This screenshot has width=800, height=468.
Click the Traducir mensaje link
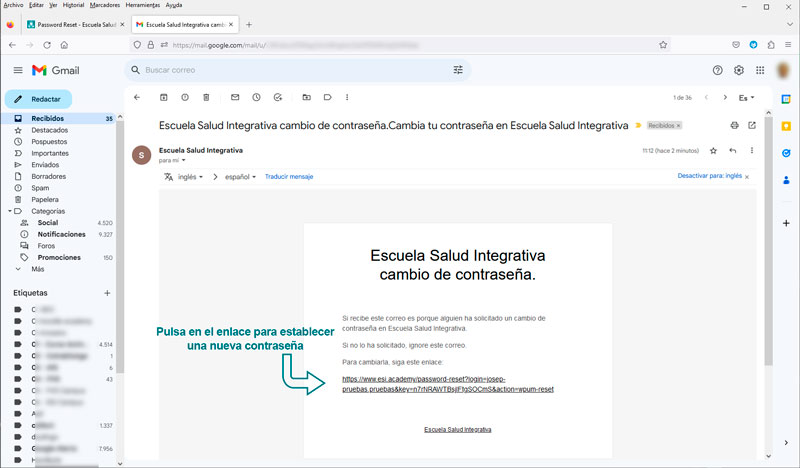click(x=289, y=177)
